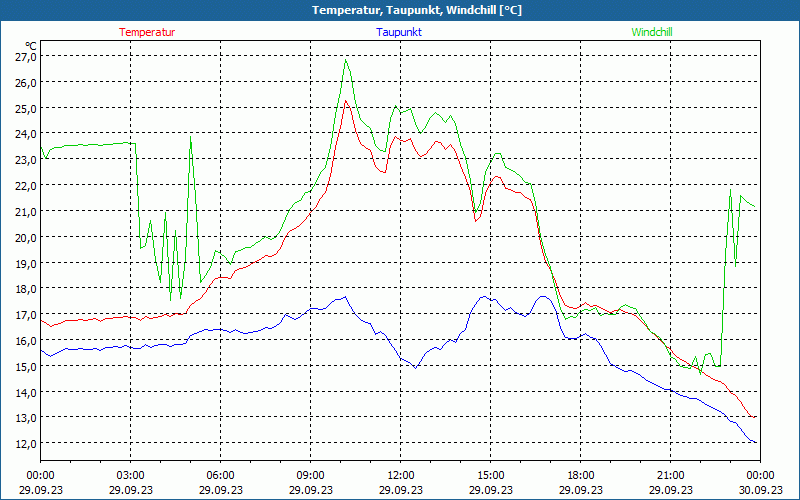Click the 12,0 y-axis value
Image resolution: width=800 pixels, height=500 pixels.
click(x=26, y=444)
